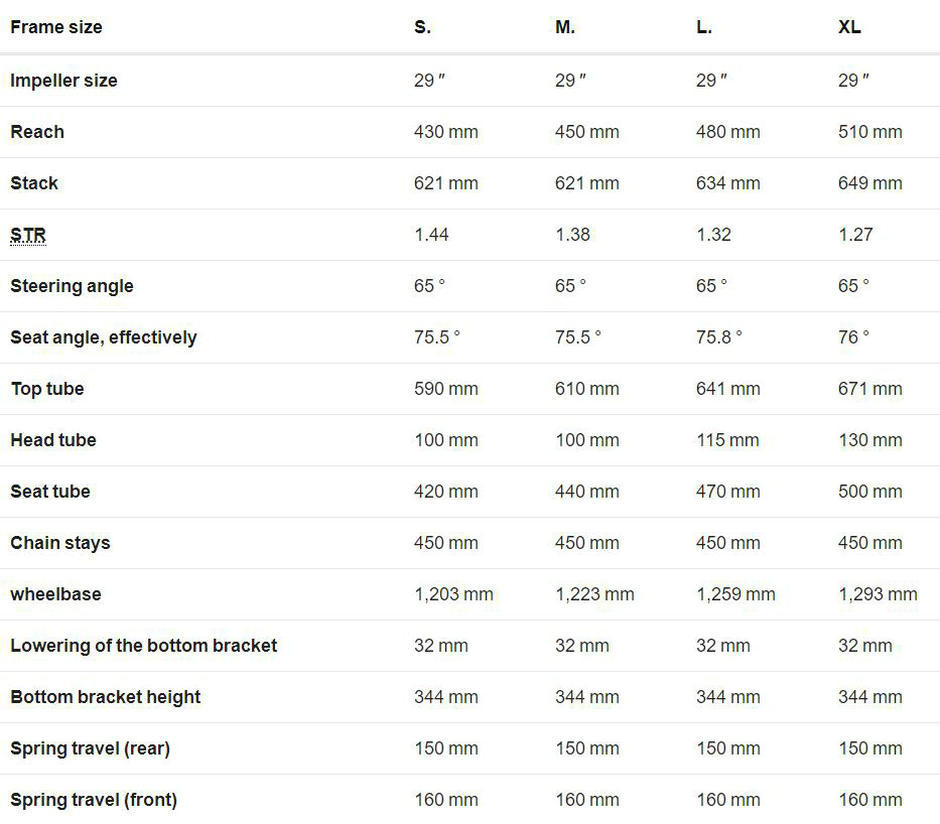Click the XL size column header
The height and width of the screenshot is (824, 940).
(849, 27)
